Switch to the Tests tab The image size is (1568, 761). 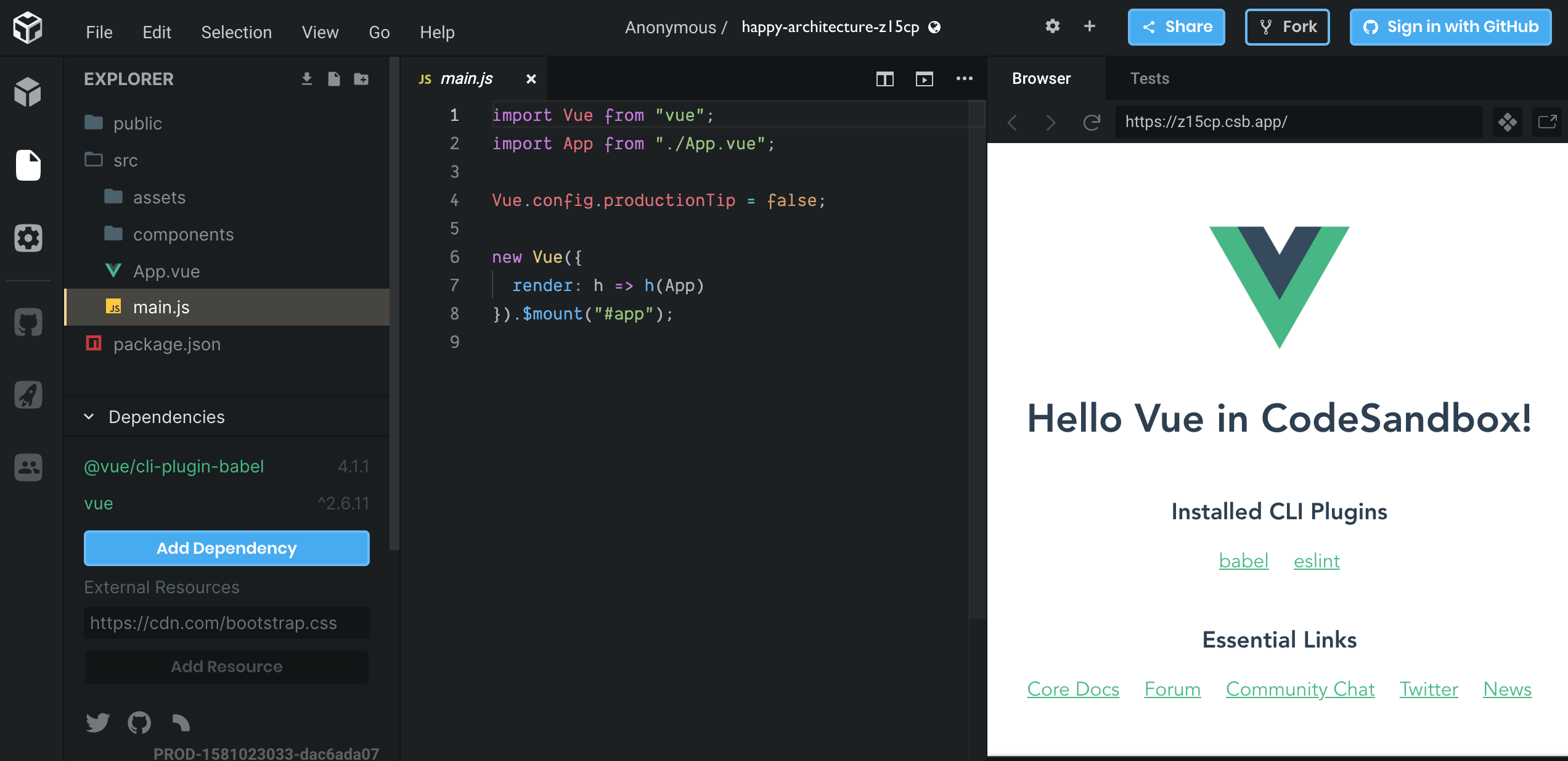(1149, 78)
